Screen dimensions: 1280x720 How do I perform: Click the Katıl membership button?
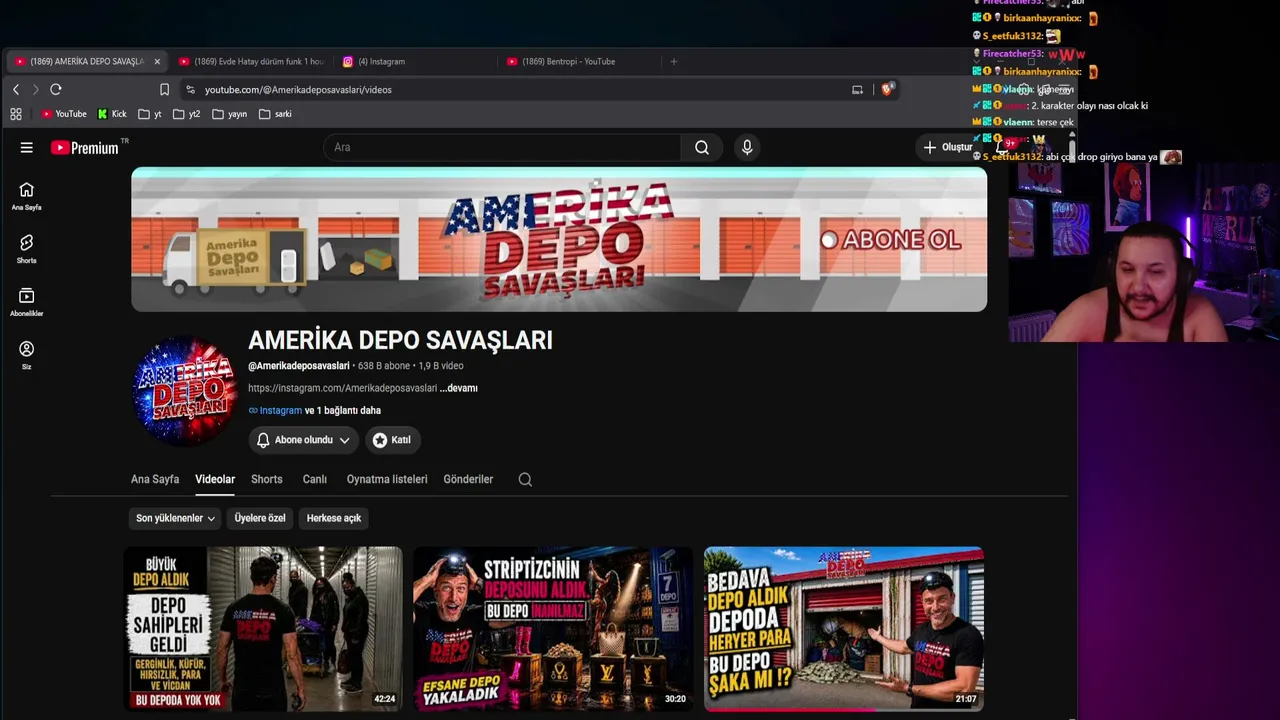[x=391, y=440]
